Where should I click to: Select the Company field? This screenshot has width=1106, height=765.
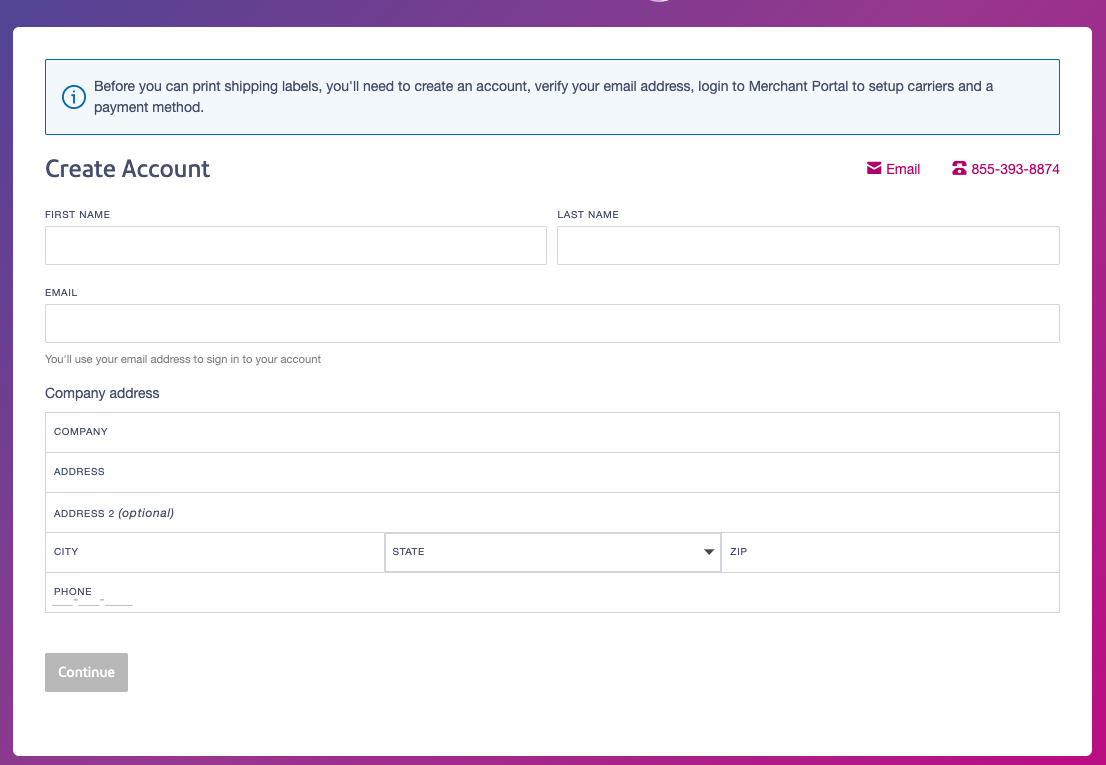point(552,432)
